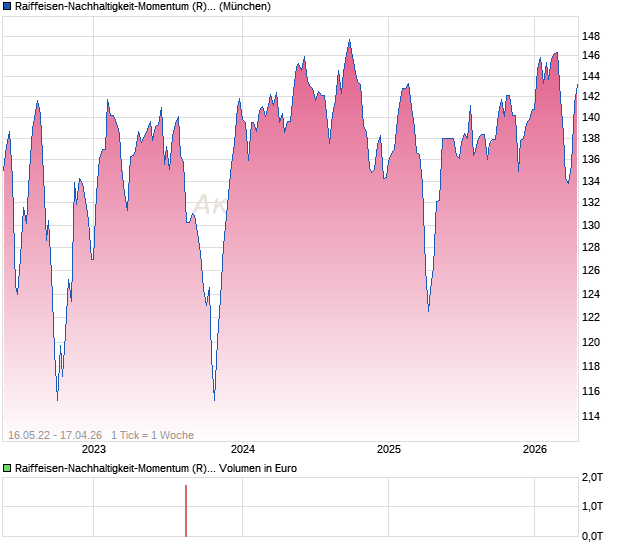Screen dimensions: 620x546
Task: Click the green volume legend square
Action: point(7,468)
